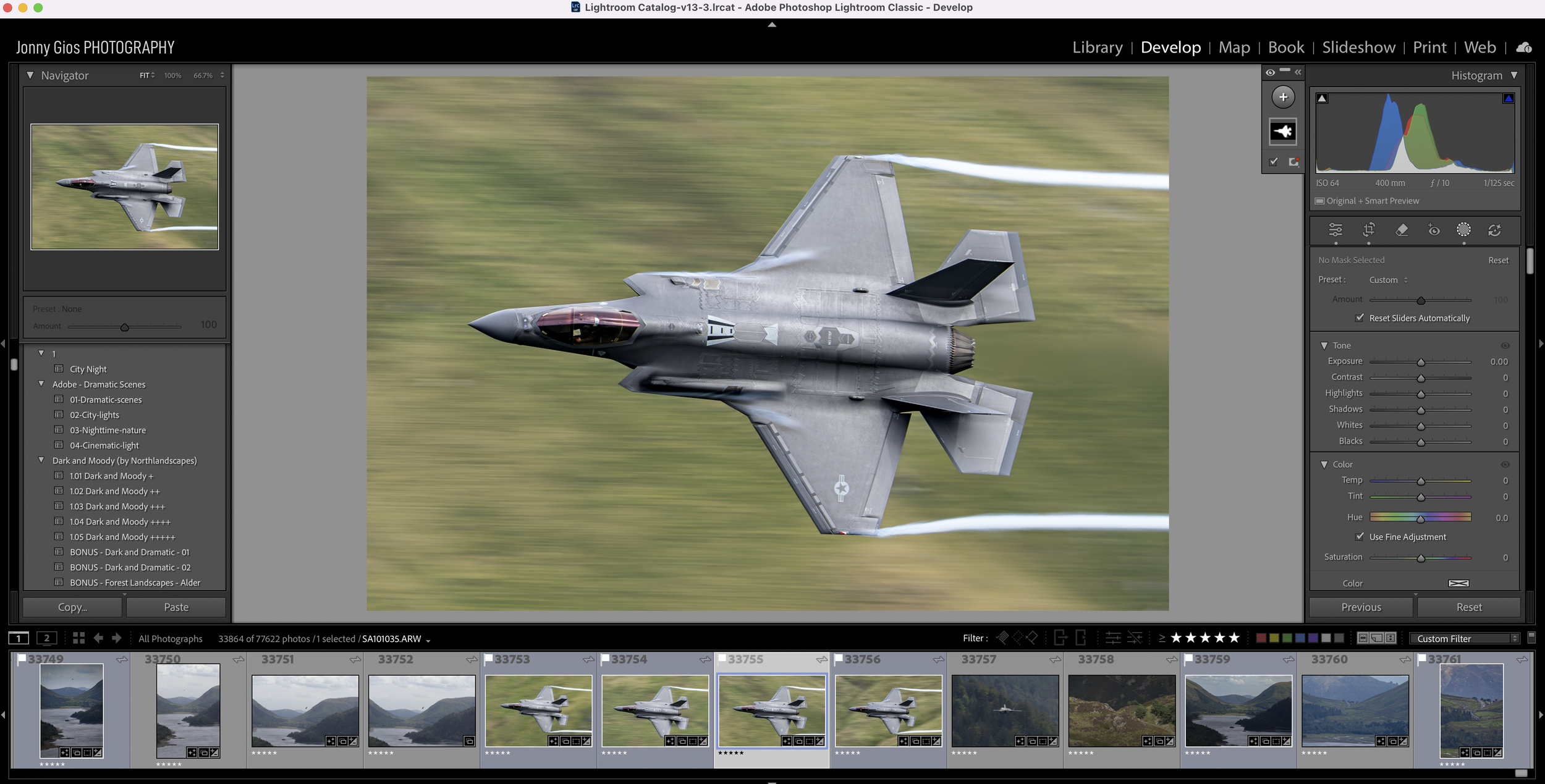Uncheck Use Fine Adjustment
Viewport: 1545px width, 784px height.
(1360, 536)
